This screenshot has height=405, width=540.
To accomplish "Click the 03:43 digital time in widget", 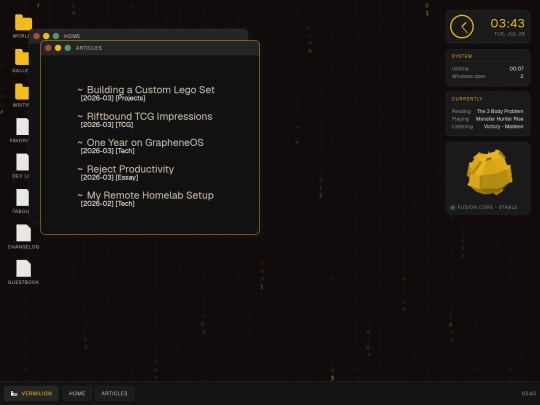I will tap(507, 23).
